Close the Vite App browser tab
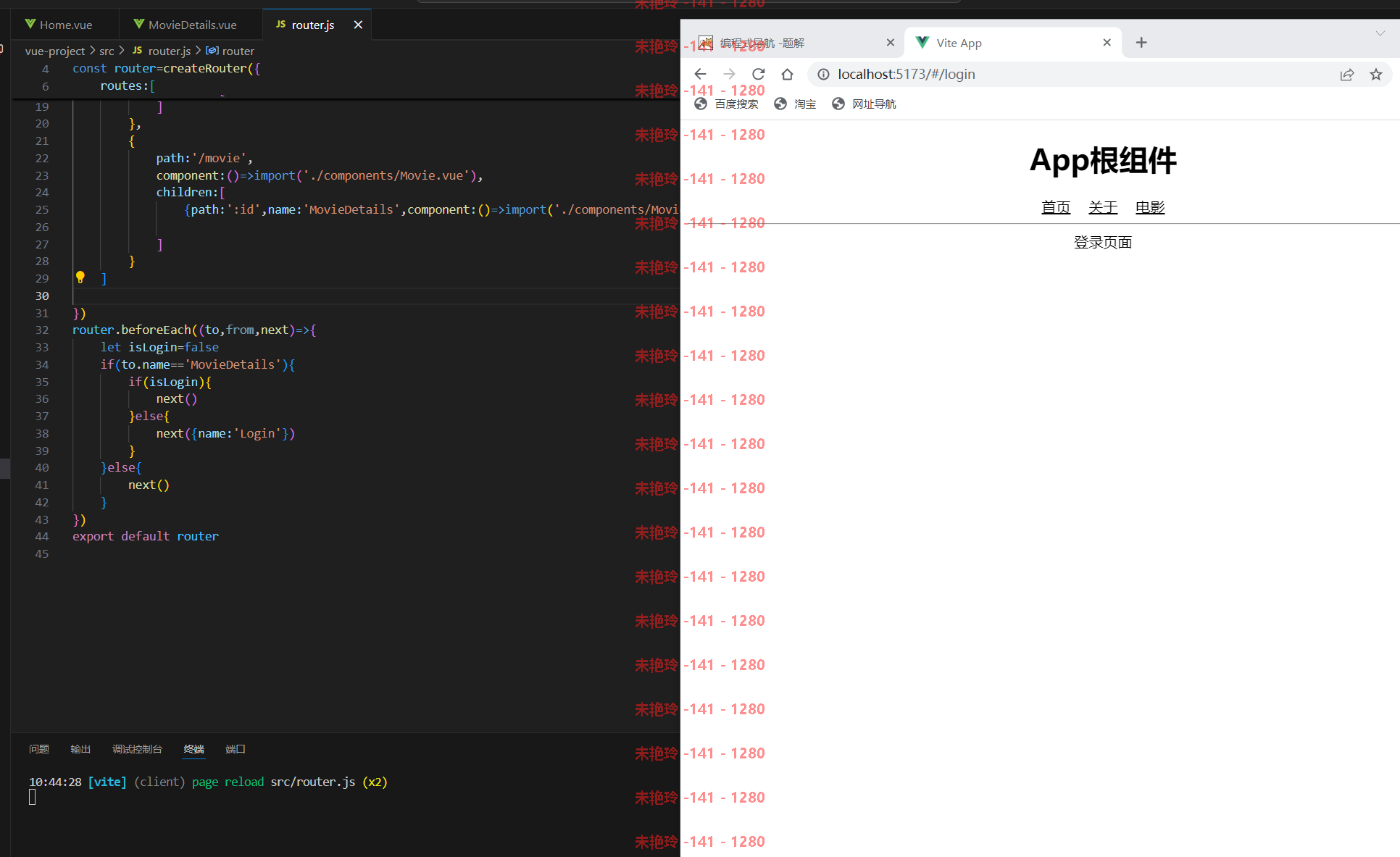Screen dimensions: 1400x857 pyautogui.click(x=1107, y=43)
